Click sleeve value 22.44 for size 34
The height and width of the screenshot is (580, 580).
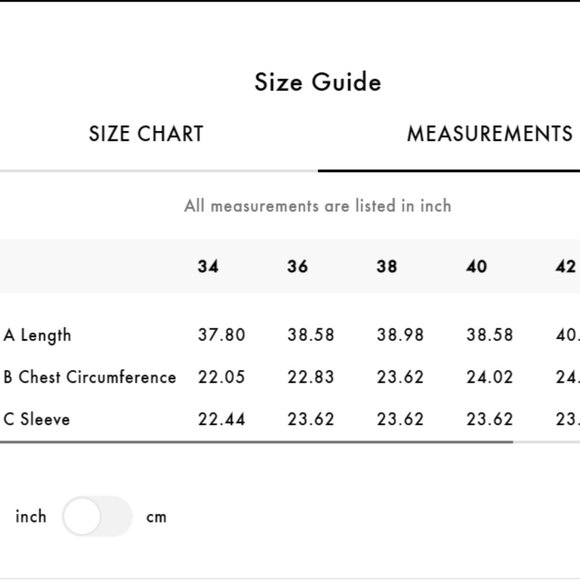[222, 419]
